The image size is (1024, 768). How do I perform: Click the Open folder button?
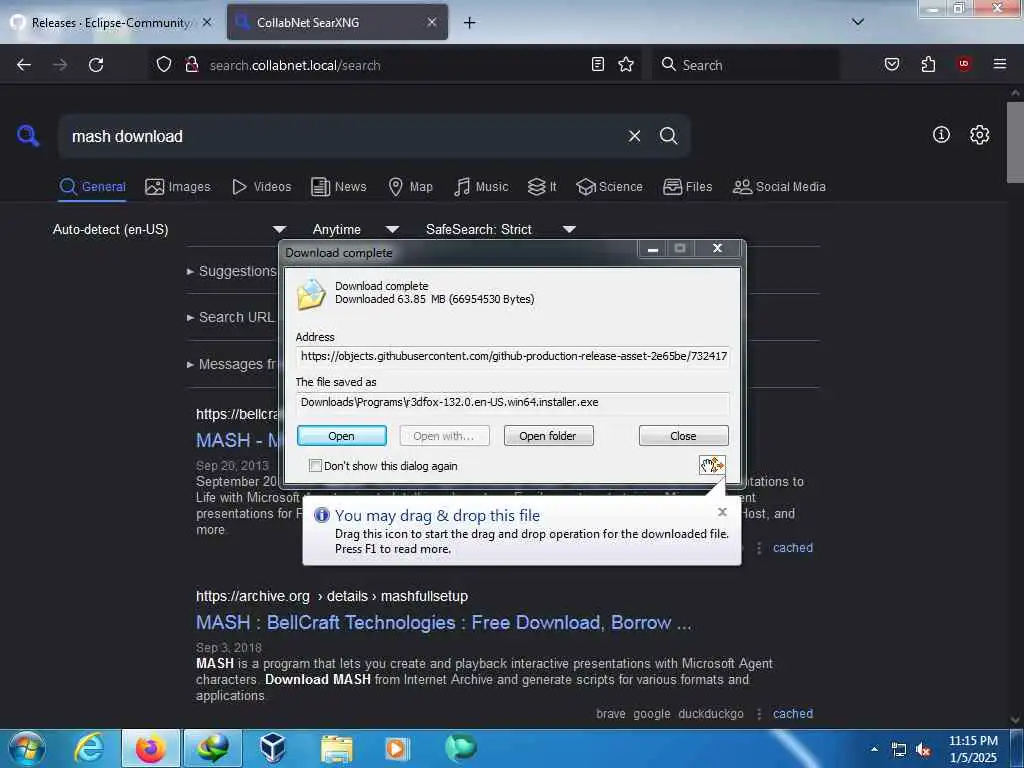pos(548,436)
